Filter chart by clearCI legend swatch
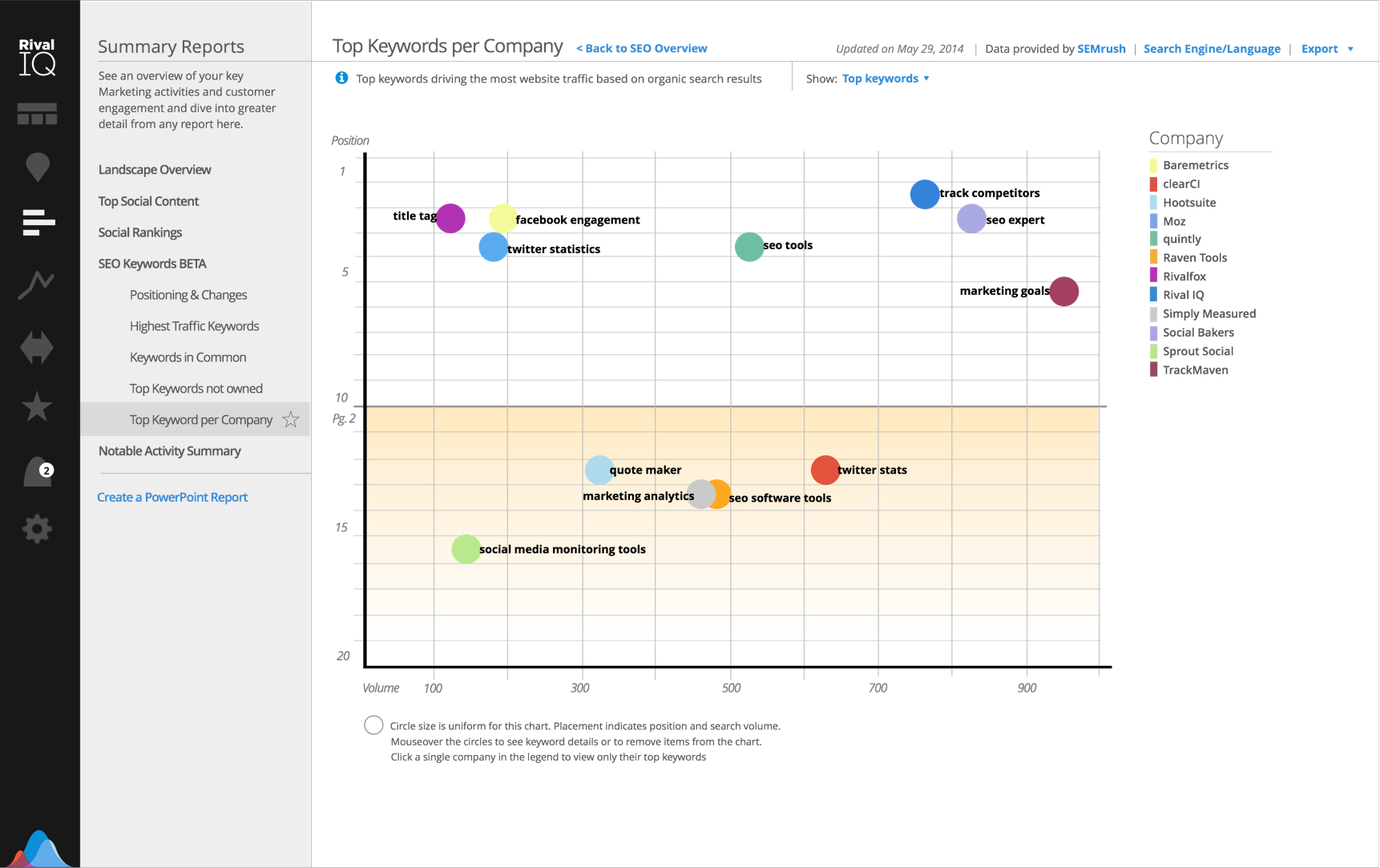The height and width of the screenshot is (868, 1380). tap(1153, 184)
